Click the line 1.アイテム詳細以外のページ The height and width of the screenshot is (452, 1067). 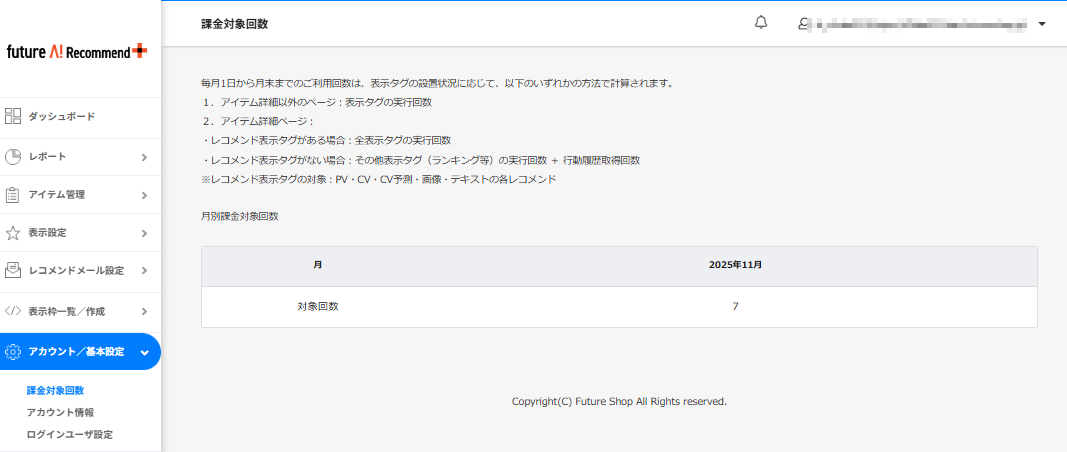[x=316, y=103]
